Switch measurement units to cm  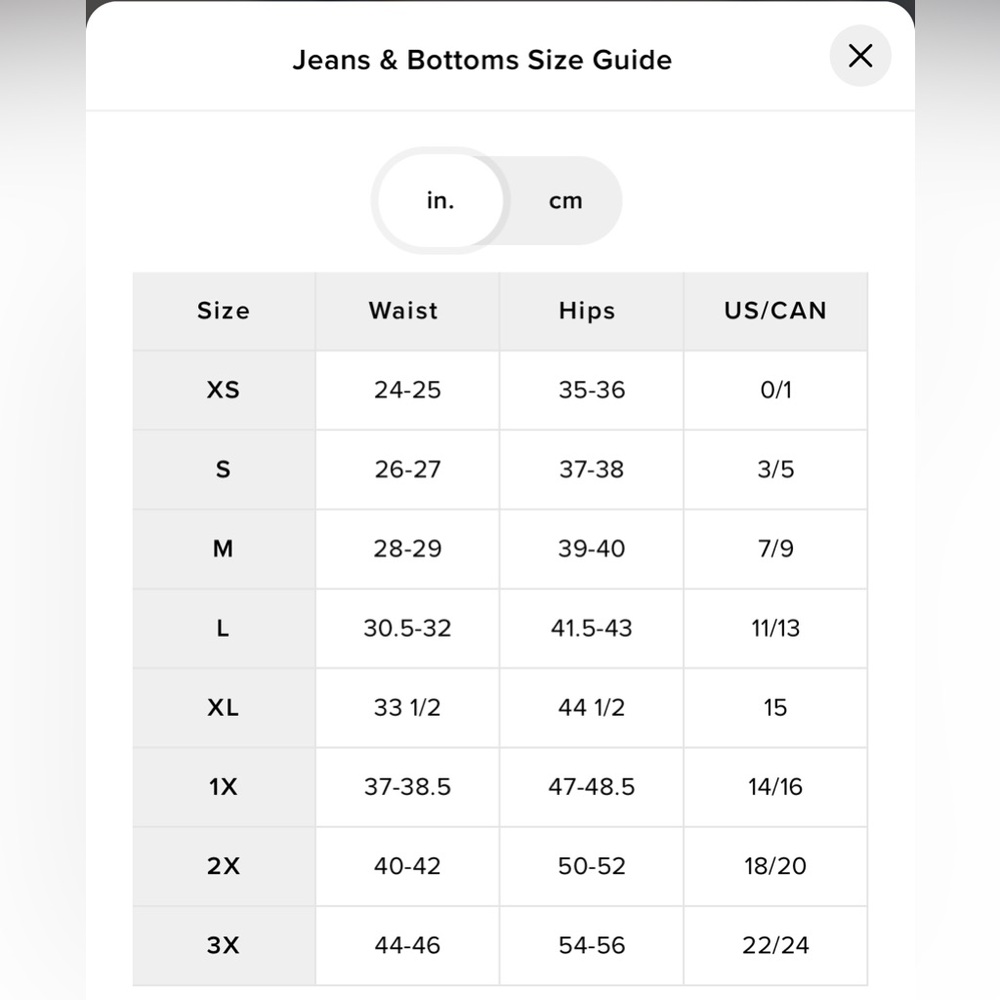point(565,201)
